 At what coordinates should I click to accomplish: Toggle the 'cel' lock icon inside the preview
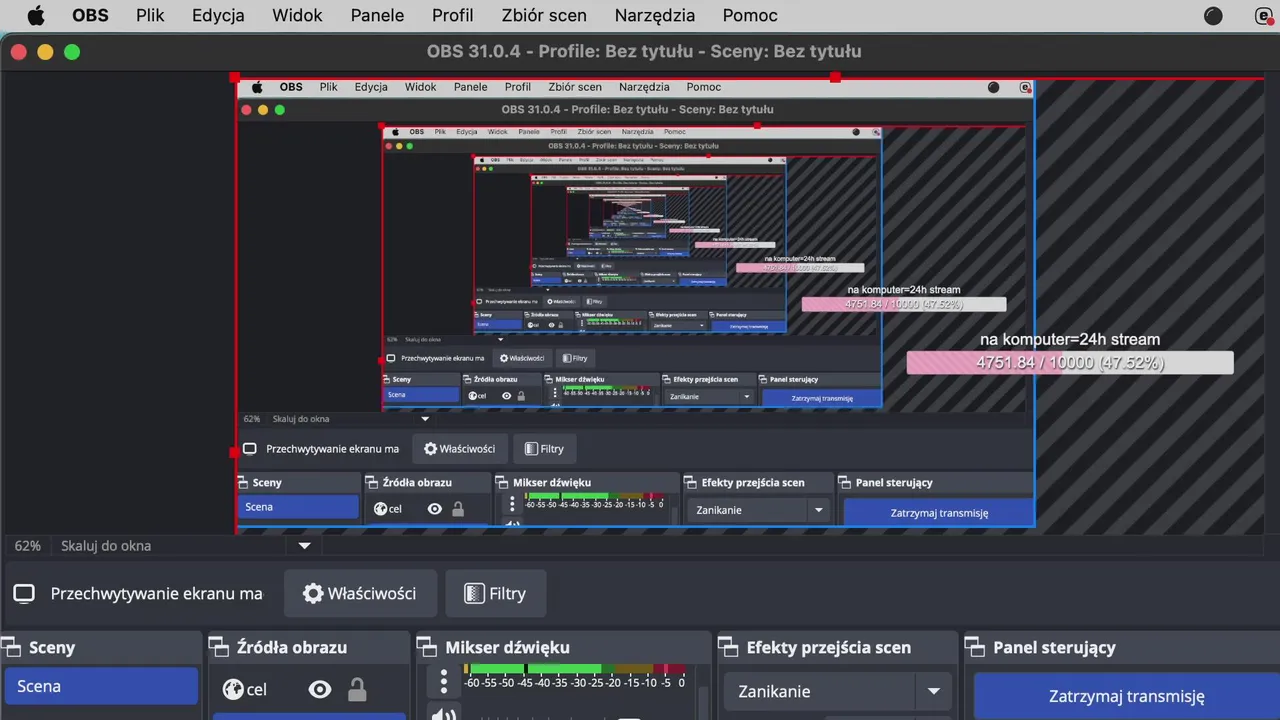pos(458,508)
